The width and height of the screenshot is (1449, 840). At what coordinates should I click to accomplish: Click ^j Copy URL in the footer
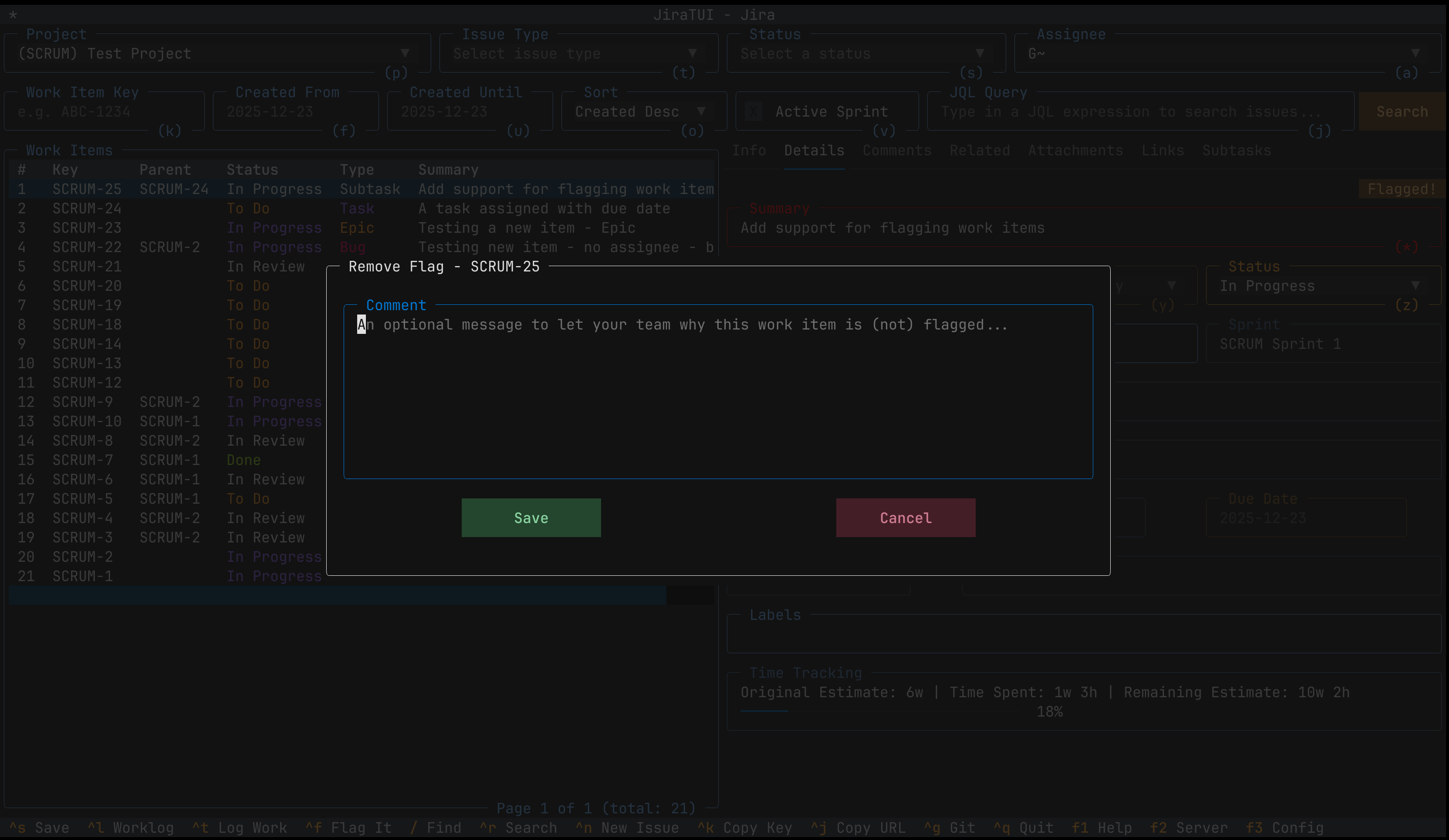pos(858,828)
